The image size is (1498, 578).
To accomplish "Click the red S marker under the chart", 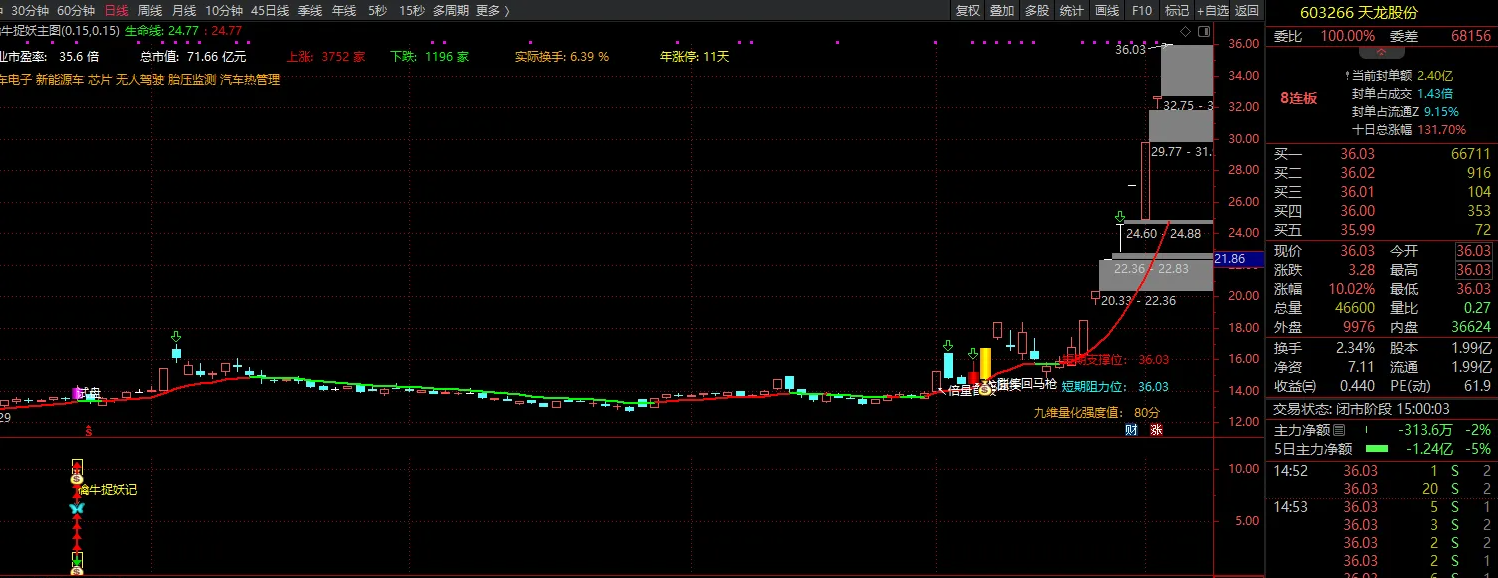I will tap(88, 431).
